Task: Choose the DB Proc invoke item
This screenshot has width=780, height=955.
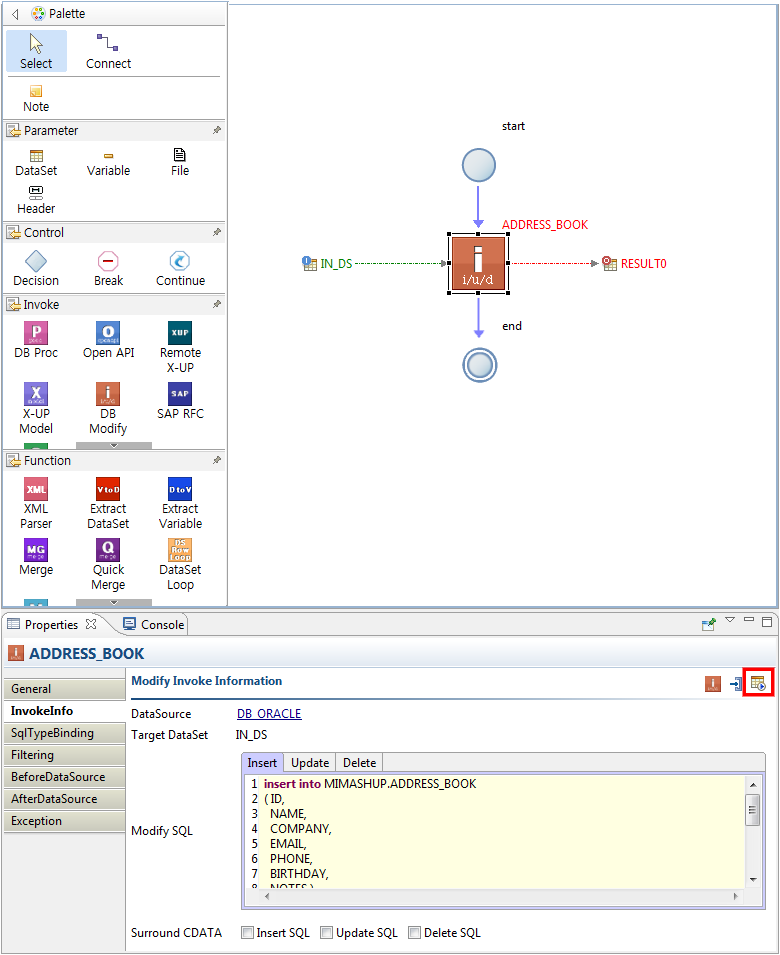Action: pyautogui.click(x=36, y=340)
